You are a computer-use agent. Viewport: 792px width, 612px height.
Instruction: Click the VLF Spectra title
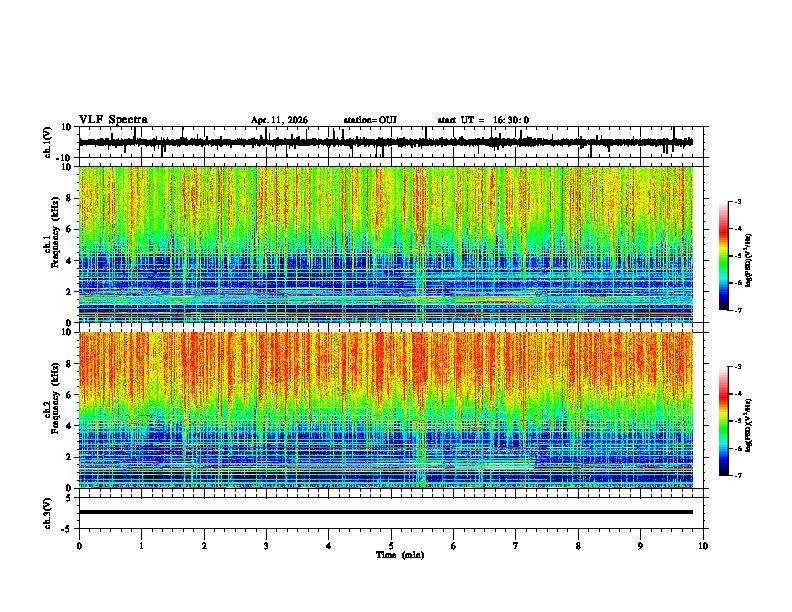pyautogui.click(x=113, y=120)
